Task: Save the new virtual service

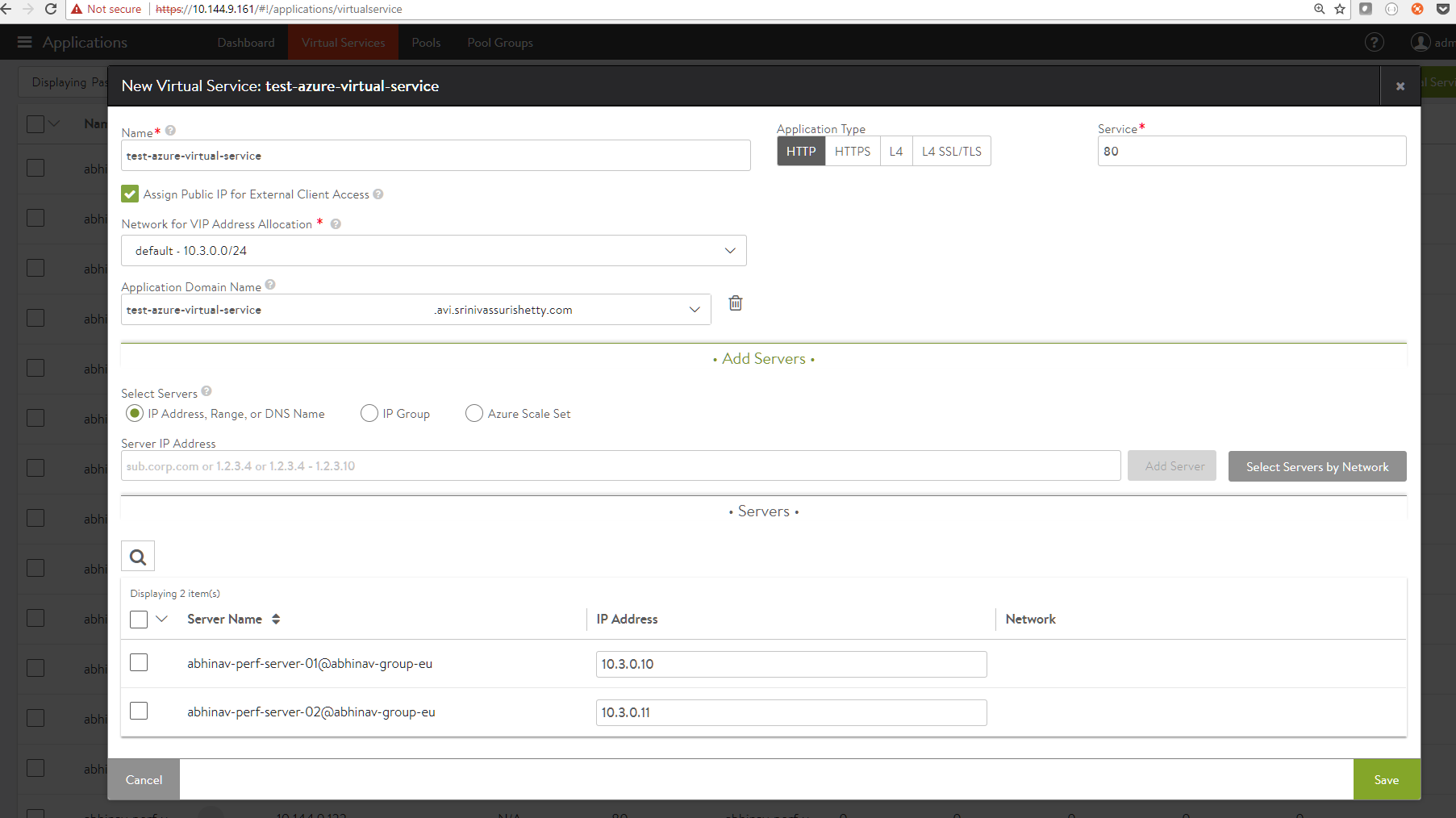Action: pyautogui.click(x=1387, y=780)
